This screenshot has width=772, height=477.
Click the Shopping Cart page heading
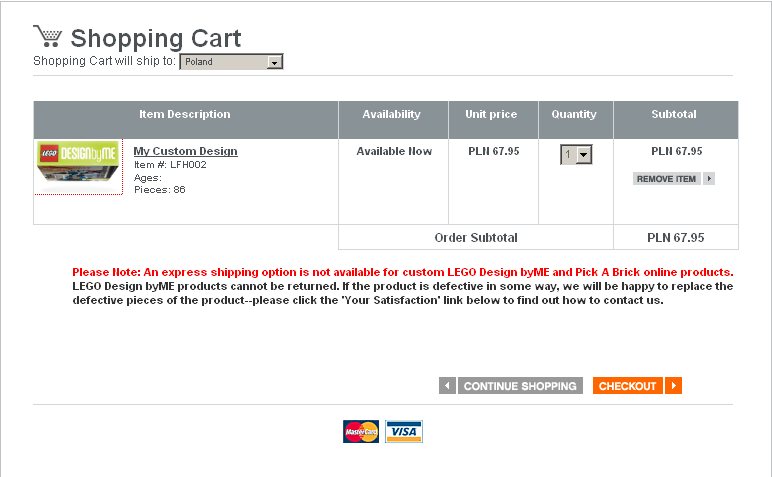156,39
